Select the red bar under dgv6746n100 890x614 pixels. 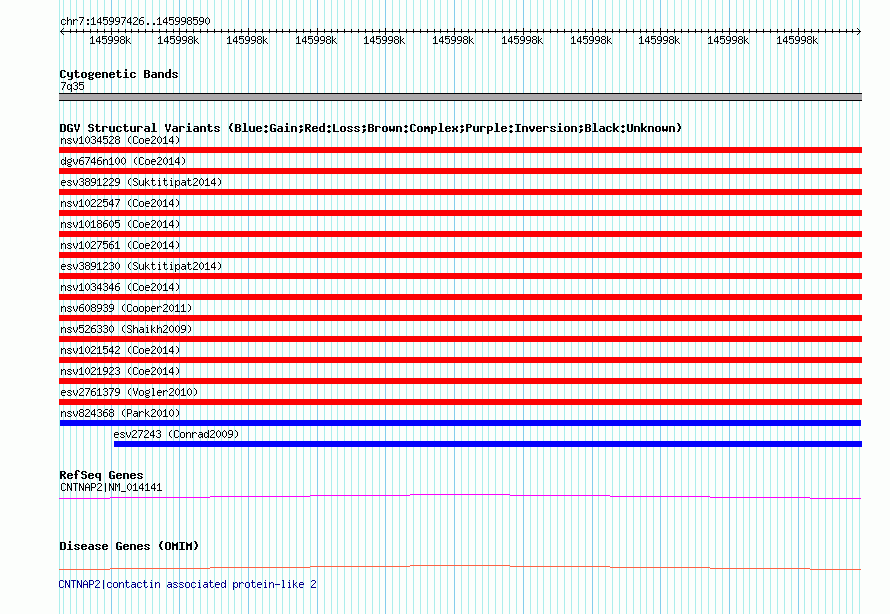460,171
